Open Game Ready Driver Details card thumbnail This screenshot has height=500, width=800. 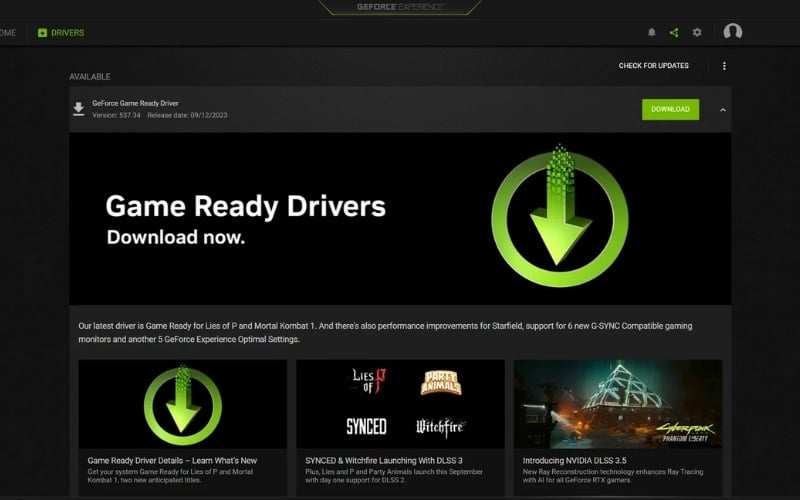click(183, 404)
